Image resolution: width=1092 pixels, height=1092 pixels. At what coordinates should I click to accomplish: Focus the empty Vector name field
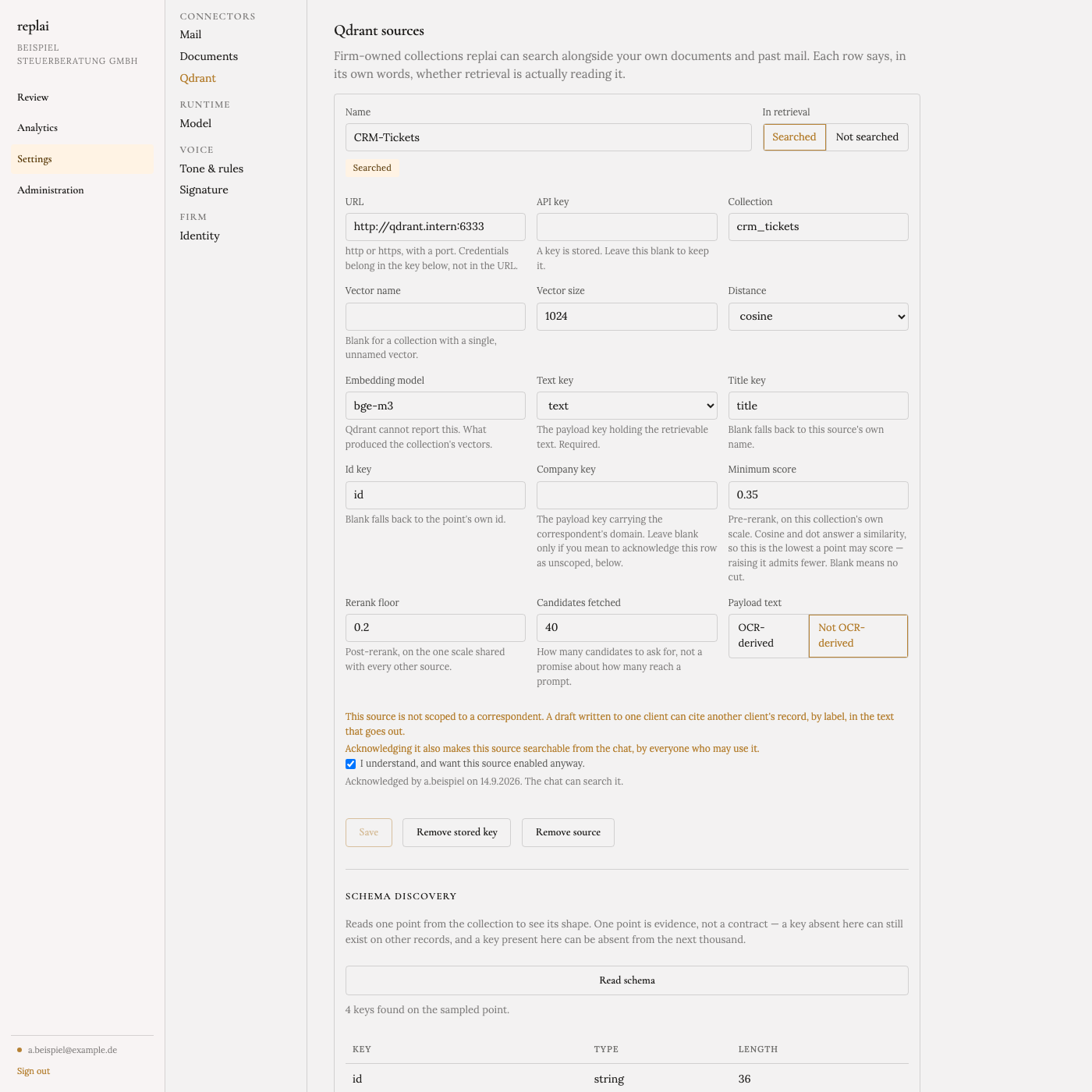(435, 317)
